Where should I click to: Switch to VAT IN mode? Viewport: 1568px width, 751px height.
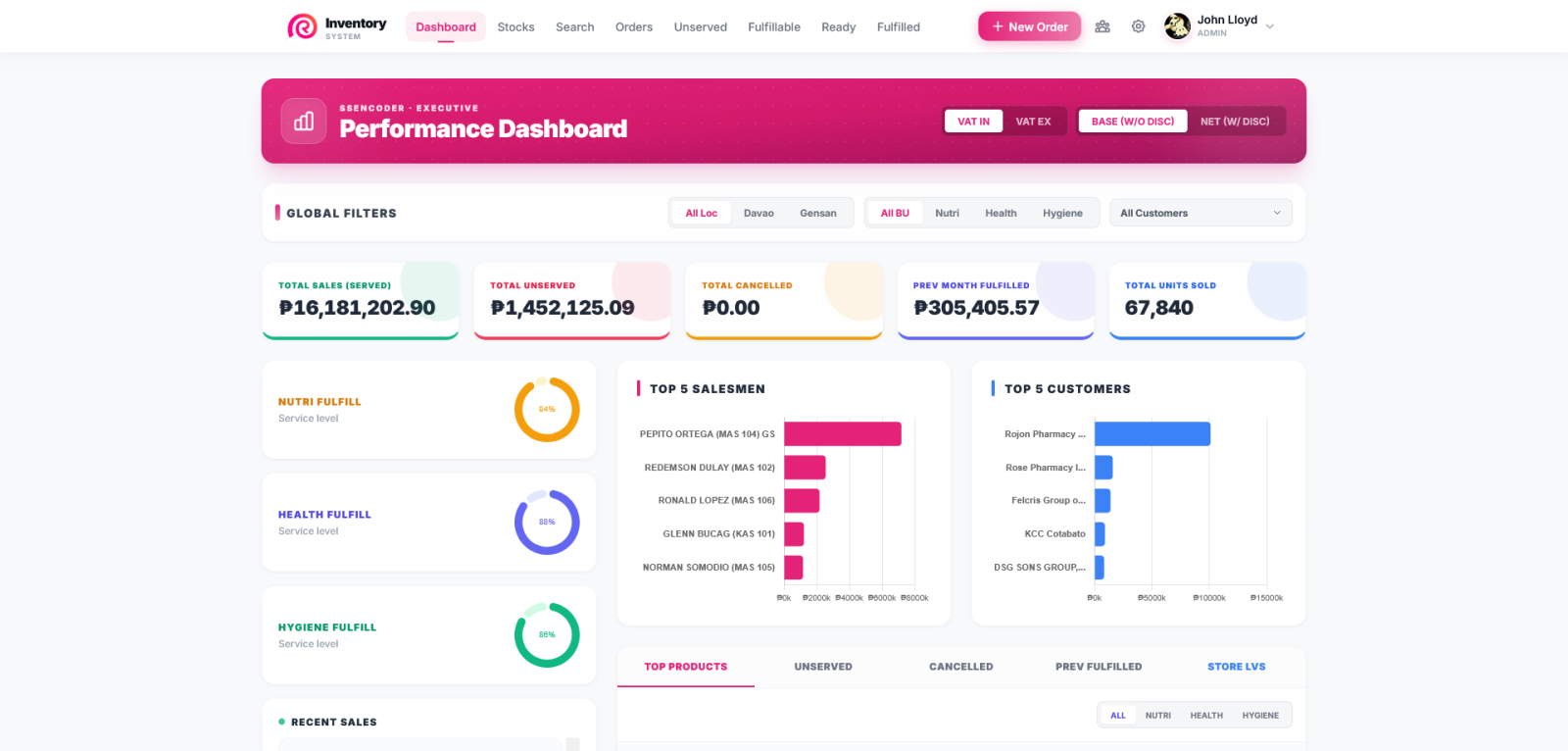pos(973,122)
